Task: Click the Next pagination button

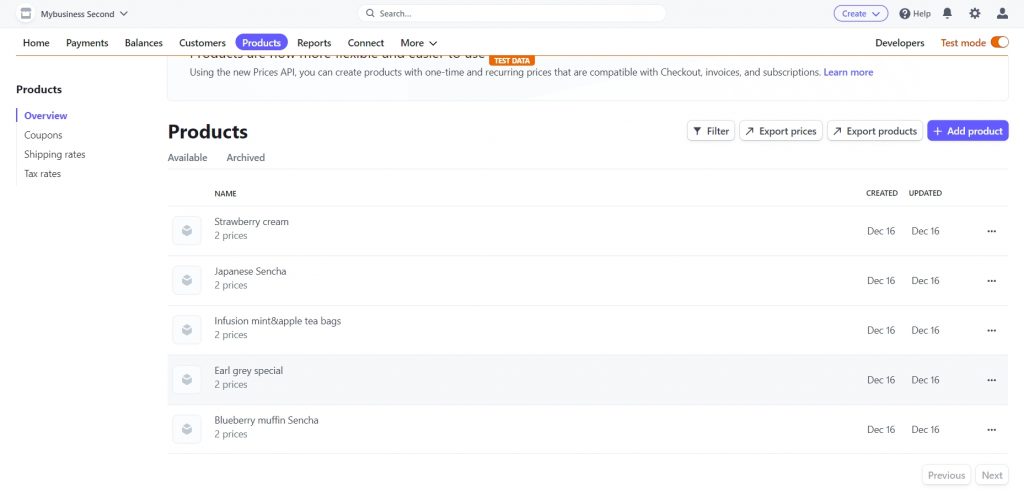Action: 992,475
